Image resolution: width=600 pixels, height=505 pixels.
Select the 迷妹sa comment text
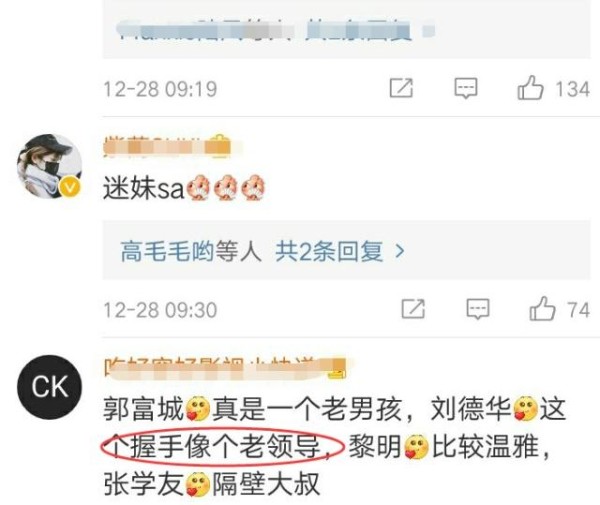point(184,188)
